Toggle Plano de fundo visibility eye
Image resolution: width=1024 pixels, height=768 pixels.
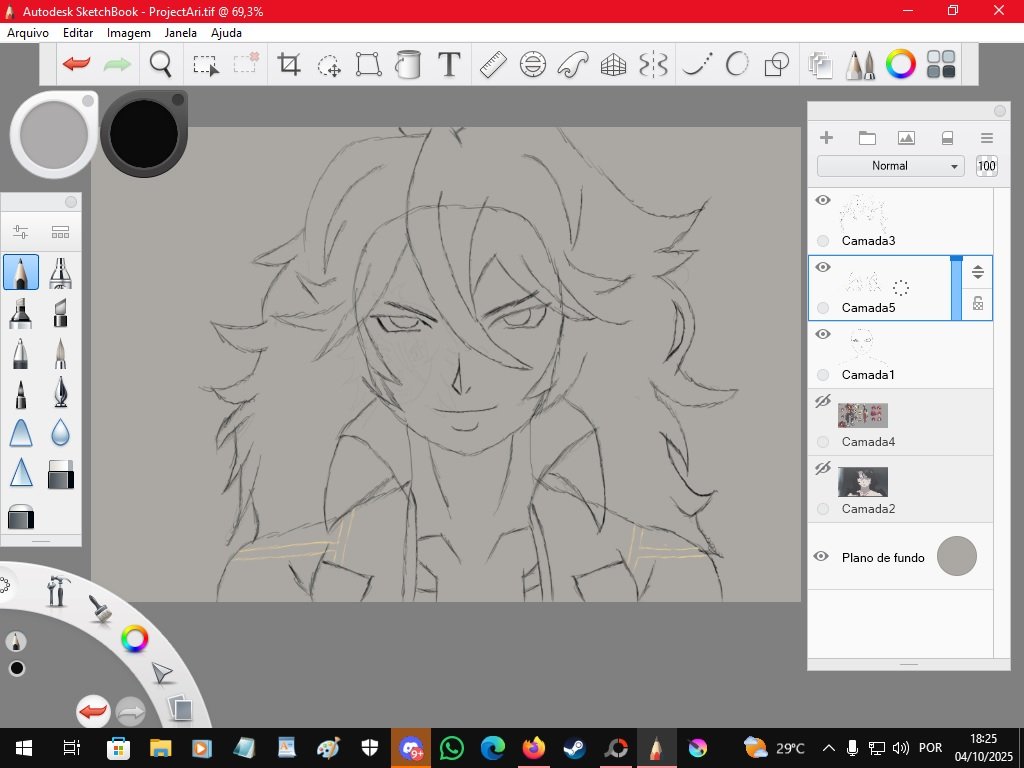coord(822,556)
